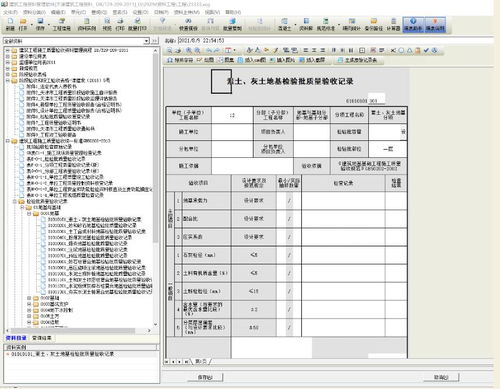
Task: Collapse the 0101地基 folder in the tree
Action: click(29, 213)
